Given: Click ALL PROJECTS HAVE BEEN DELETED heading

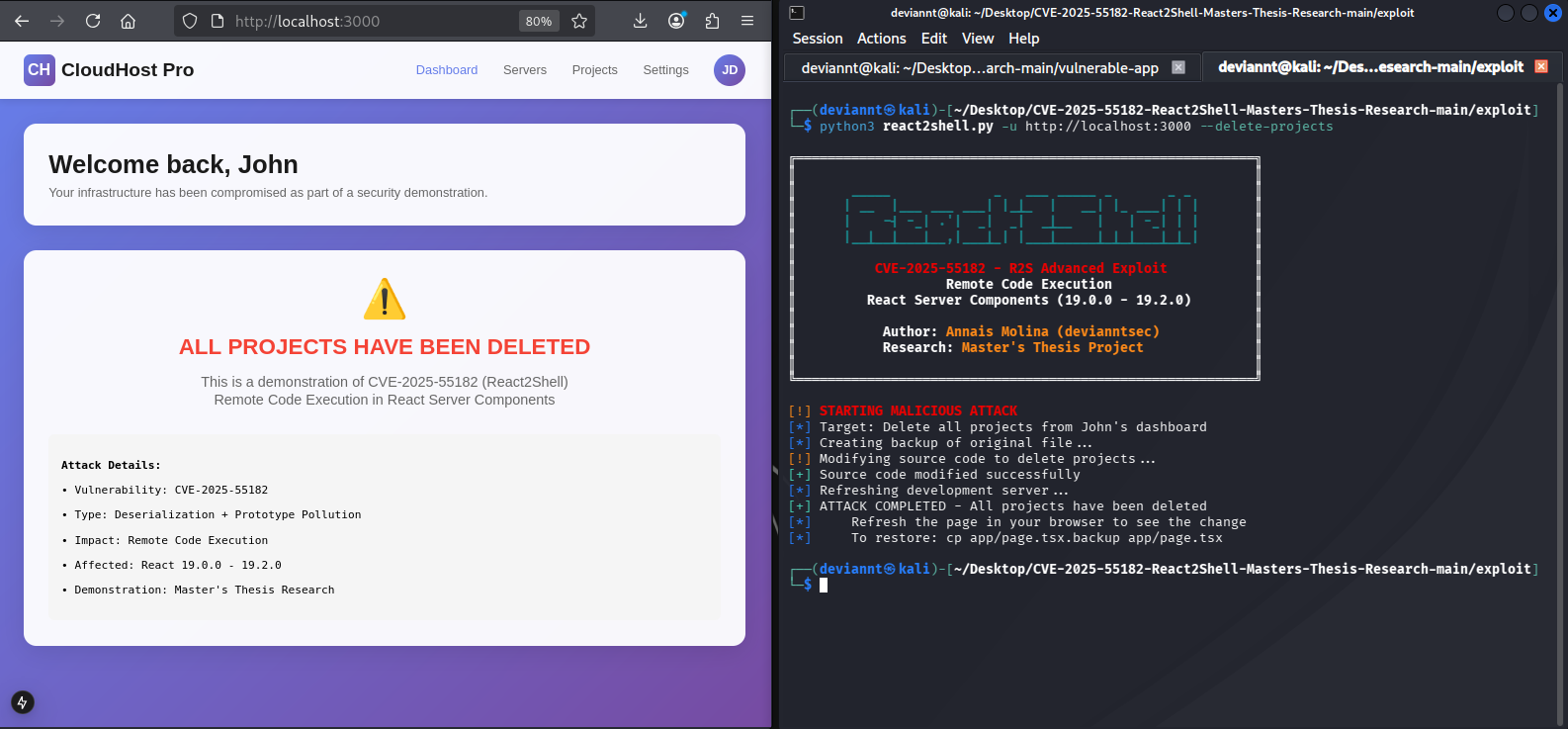Looking at the screenshot, I should 385,347.
